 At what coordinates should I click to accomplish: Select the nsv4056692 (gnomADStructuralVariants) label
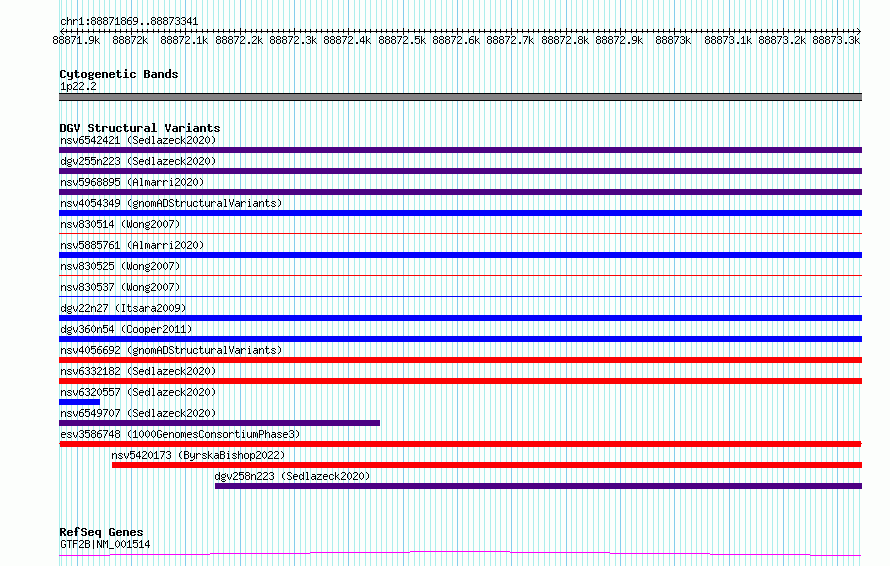171,350
